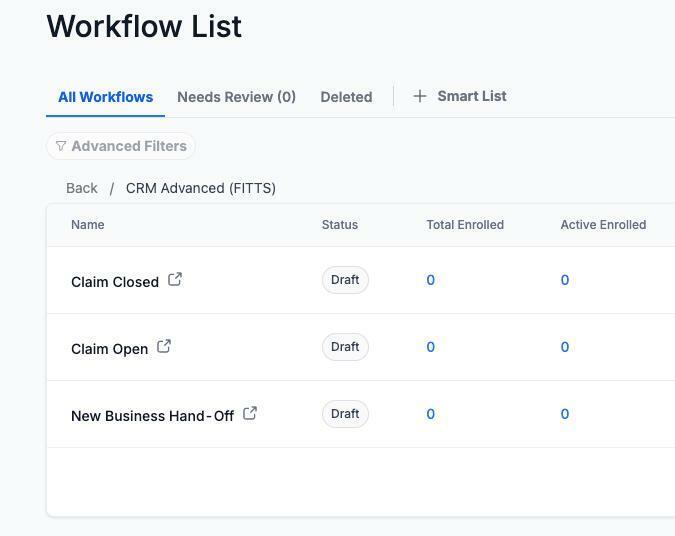View Total Enrolled count for Claim Open
This screenshot has height=536, width=675.
pos(430,347)
